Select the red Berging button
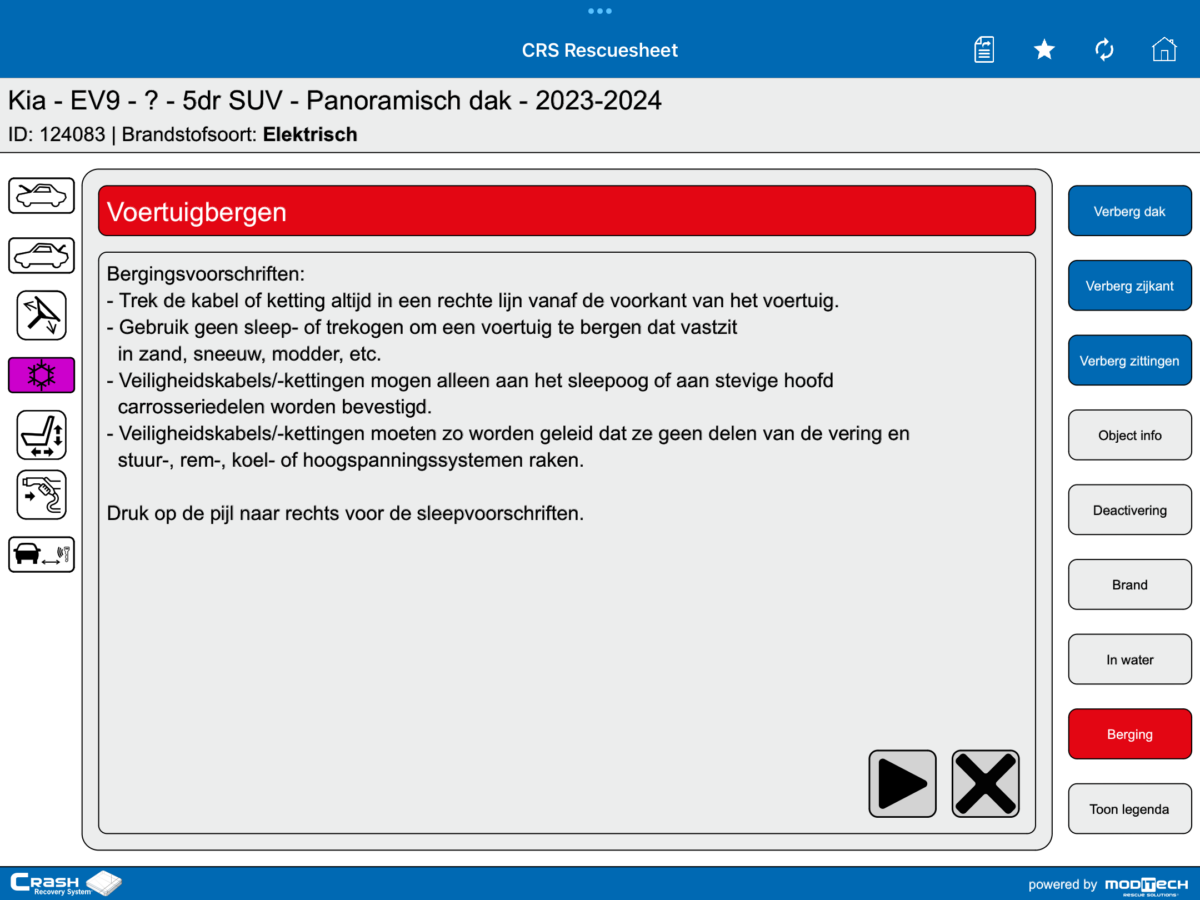The height and width of the screenshot is (900, 1200). point(1130,734)
